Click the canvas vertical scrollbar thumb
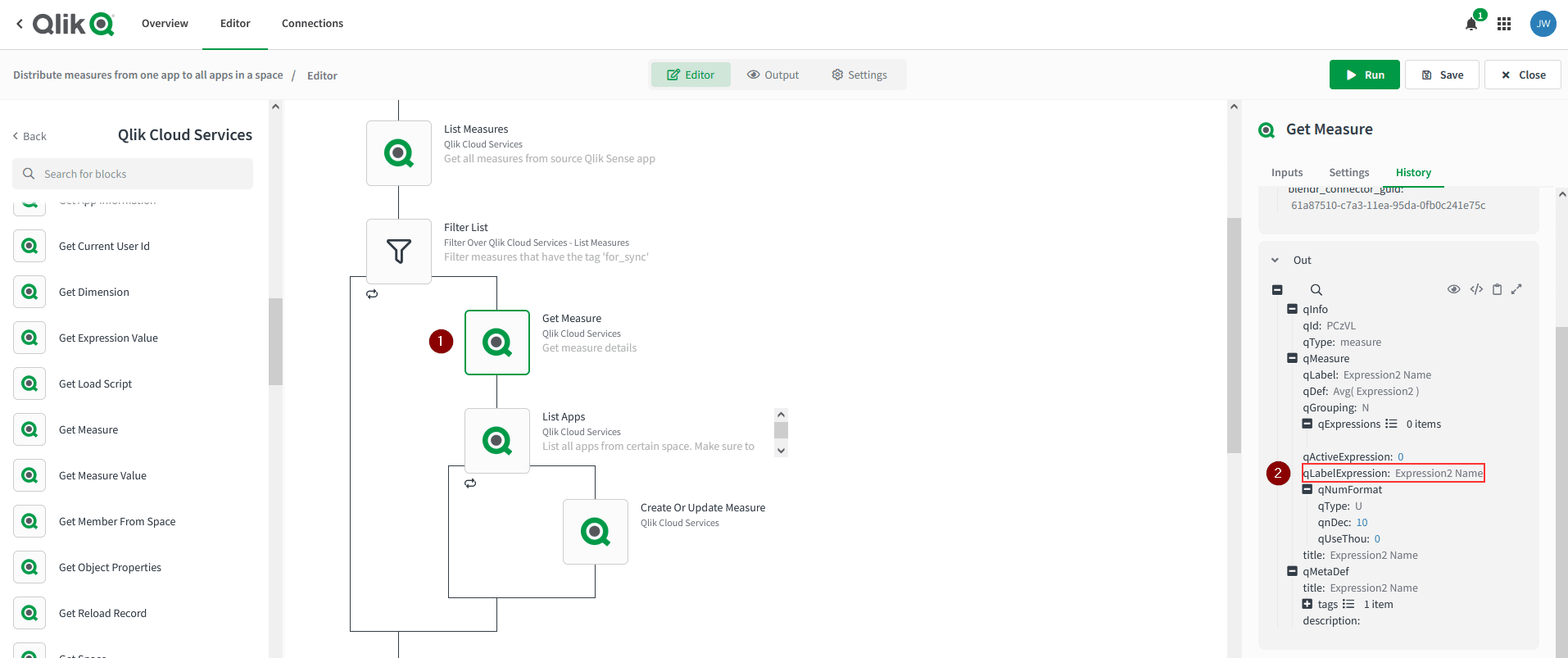The width and height of the screenshot is (1568, 658). pos(1234,335)
